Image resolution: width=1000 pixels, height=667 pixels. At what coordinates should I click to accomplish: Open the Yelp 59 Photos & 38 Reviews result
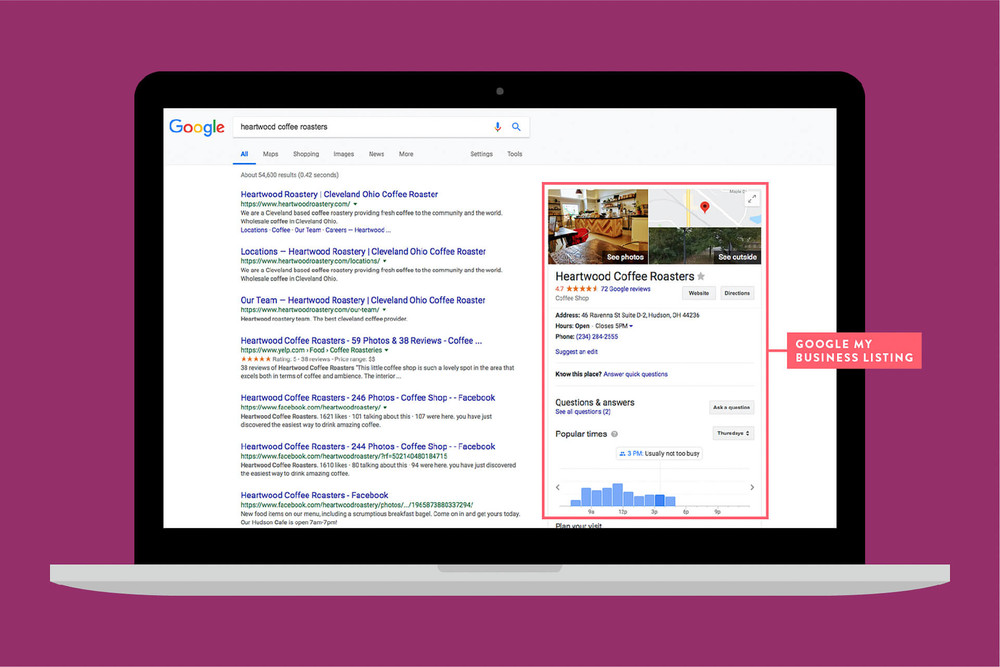pyautogui.click(x=361, y=341)
